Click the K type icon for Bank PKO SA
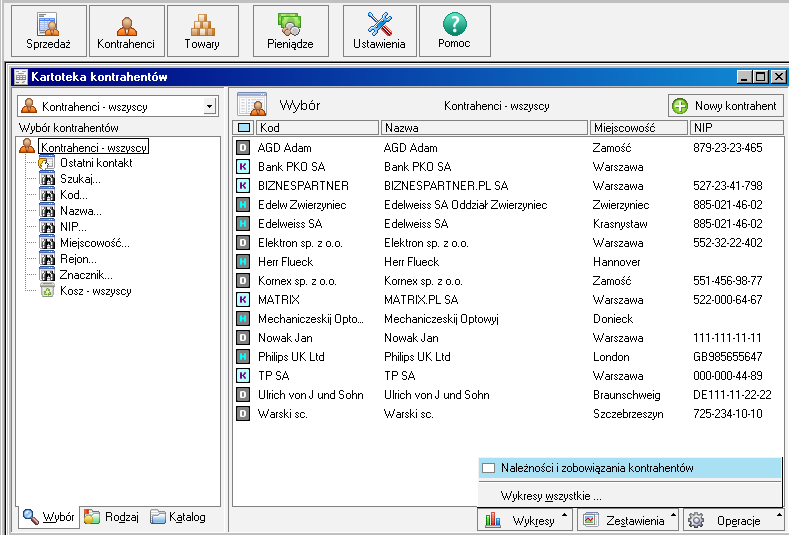 point(243,167)
